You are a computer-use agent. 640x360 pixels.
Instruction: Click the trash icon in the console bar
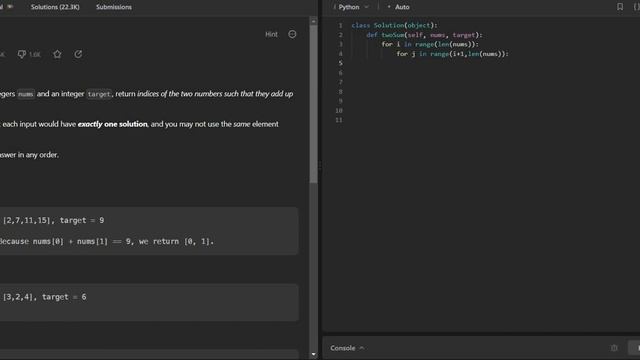(x=614, y=348)
